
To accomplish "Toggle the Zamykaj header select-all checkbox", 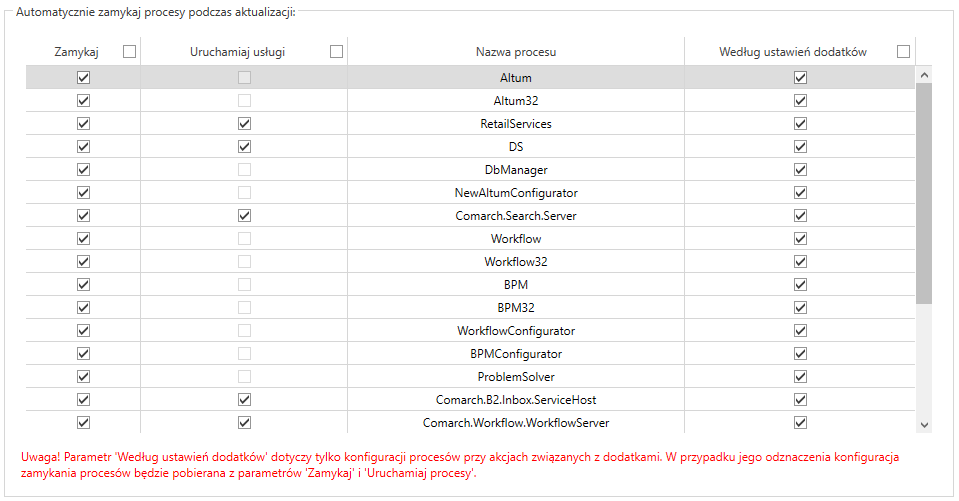I will [x=129, y=52].
